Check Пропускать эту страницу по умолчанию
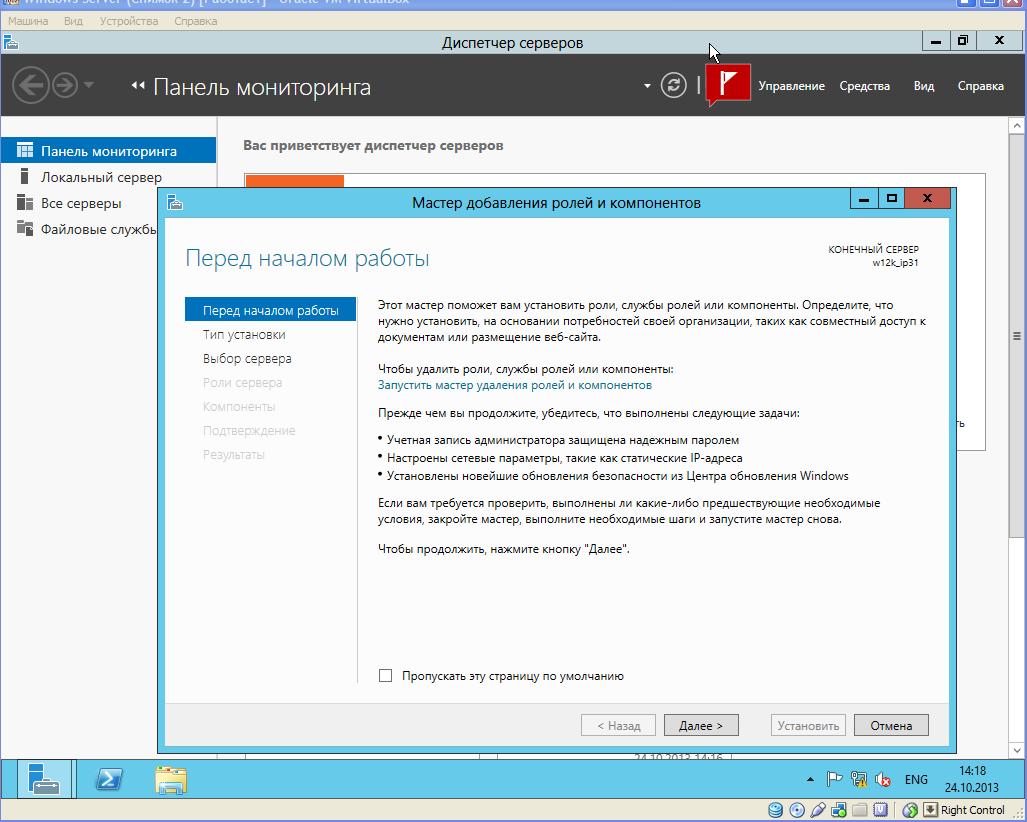 pyautogui.click(x=386, y=675)
